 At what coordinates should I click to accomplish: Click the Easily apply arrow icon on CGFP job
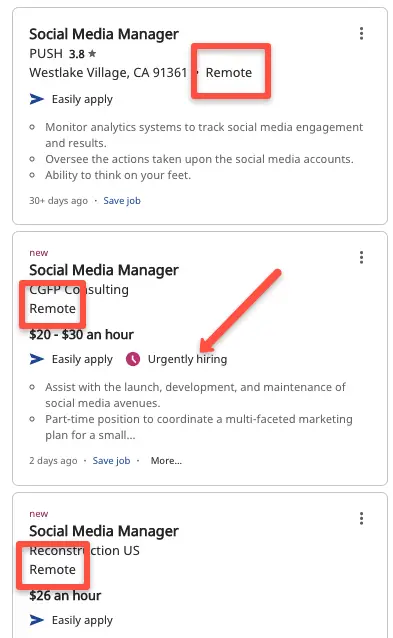(37, 359)
